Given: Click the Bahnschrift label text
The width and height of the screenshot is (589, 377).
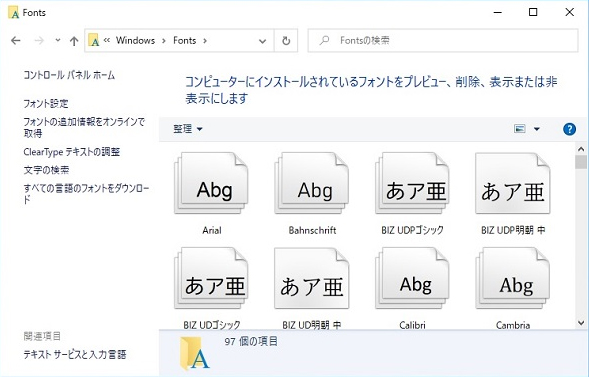Looking at the screenshot, I should [312, 230].
